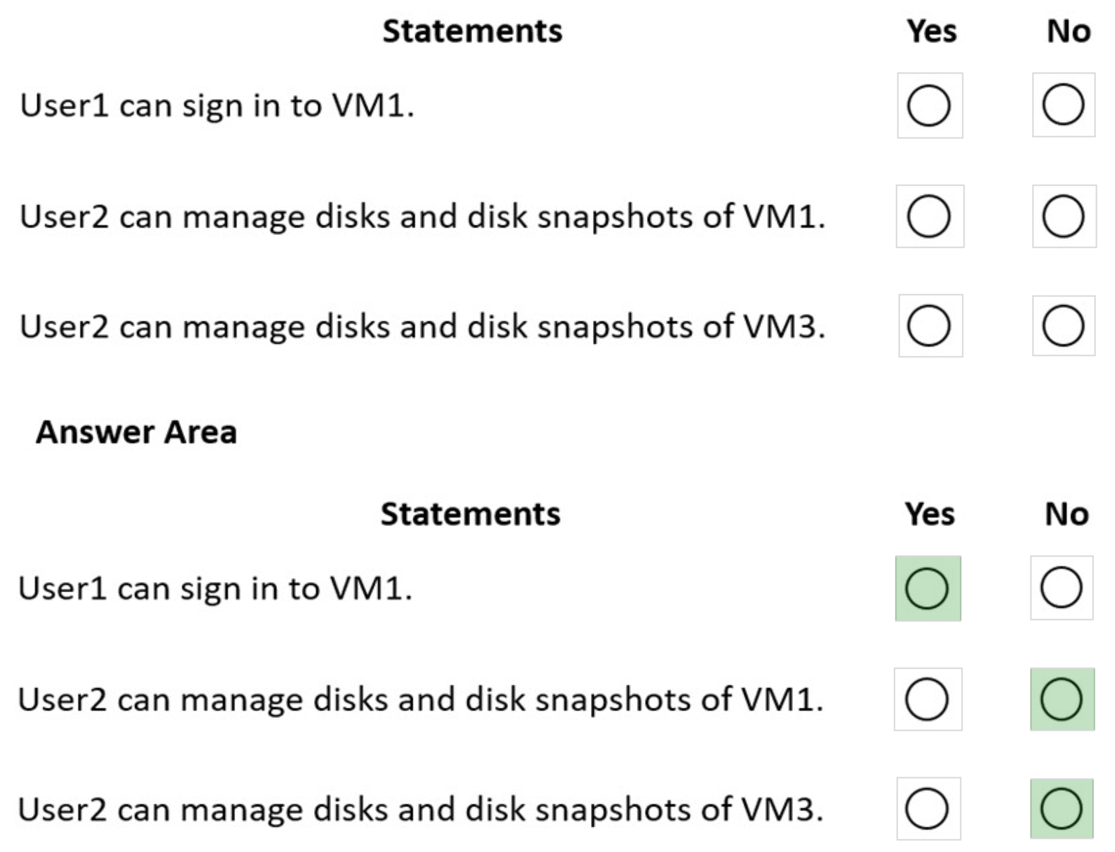Viewport: 1115px width, 852px height.
Task: Choose No for User2 VM1 disks, top section
Action: tap(1063, 216)
